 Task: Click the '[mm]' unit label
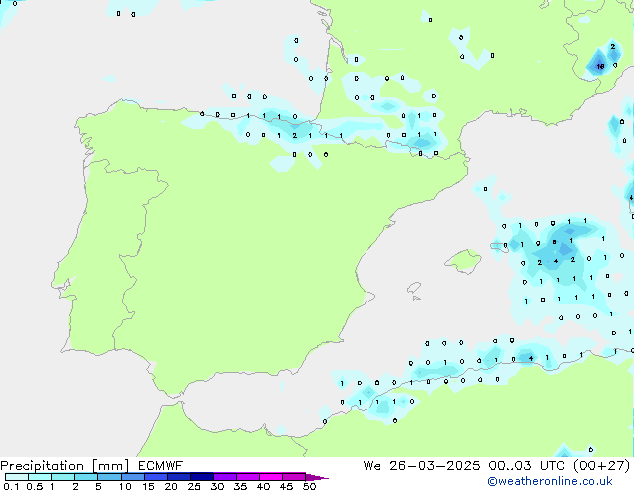(x=110, y=466)
